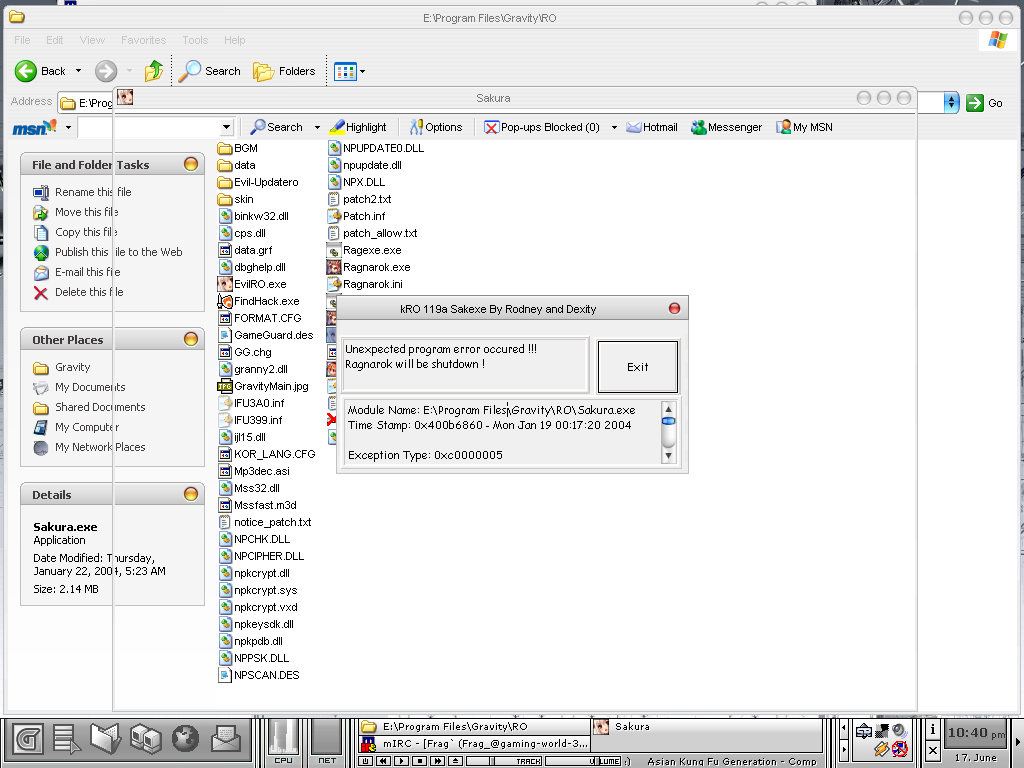Collapse the Details panel
Screen dimensions: 1024x768
(x=191, y=494)
